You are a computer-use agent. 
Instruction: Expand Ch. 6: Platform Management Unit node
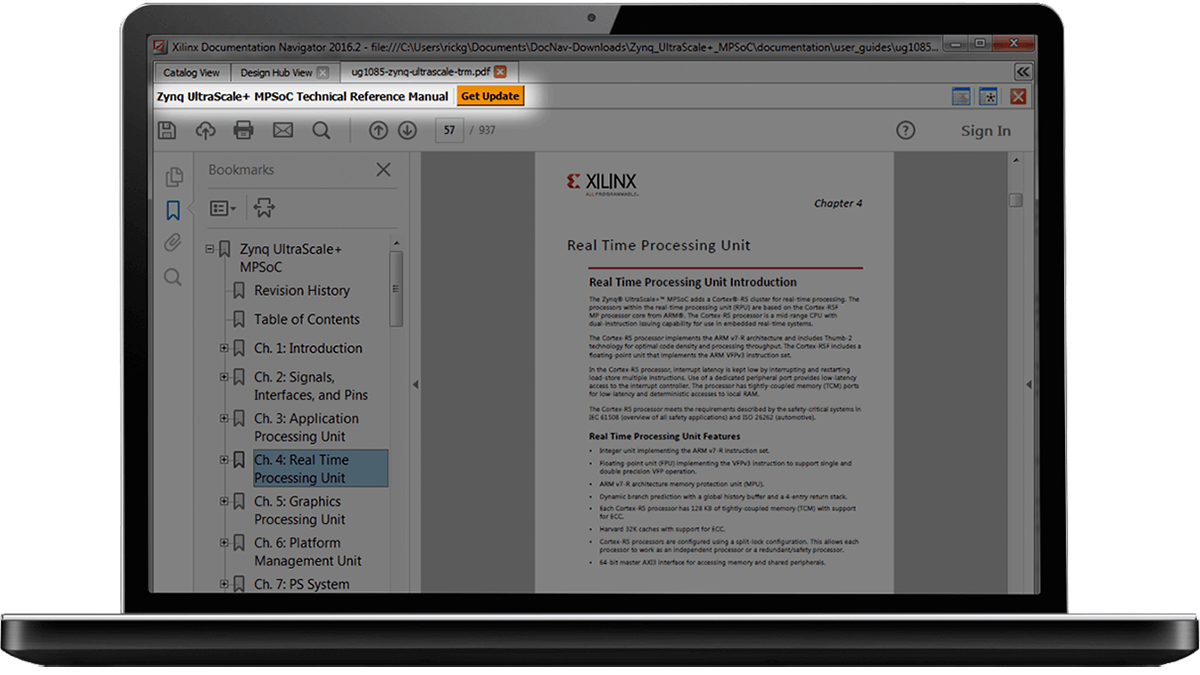pos(224,543)
